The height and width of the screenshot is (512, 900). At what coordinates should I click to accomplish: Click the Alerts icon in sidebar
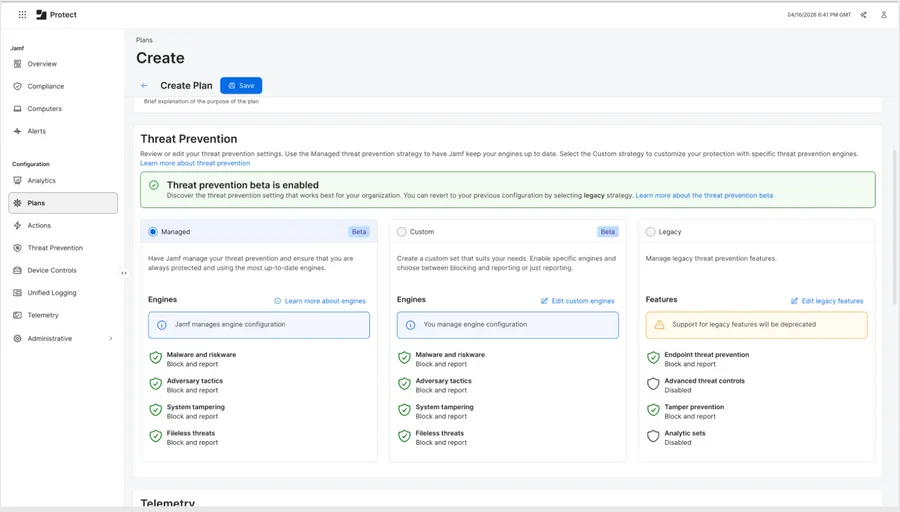(x=18, y=131)
